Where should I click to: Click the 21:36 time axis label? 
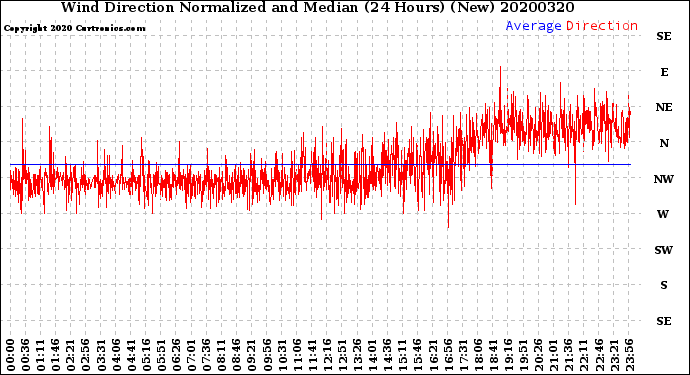[x=568, y=355]
